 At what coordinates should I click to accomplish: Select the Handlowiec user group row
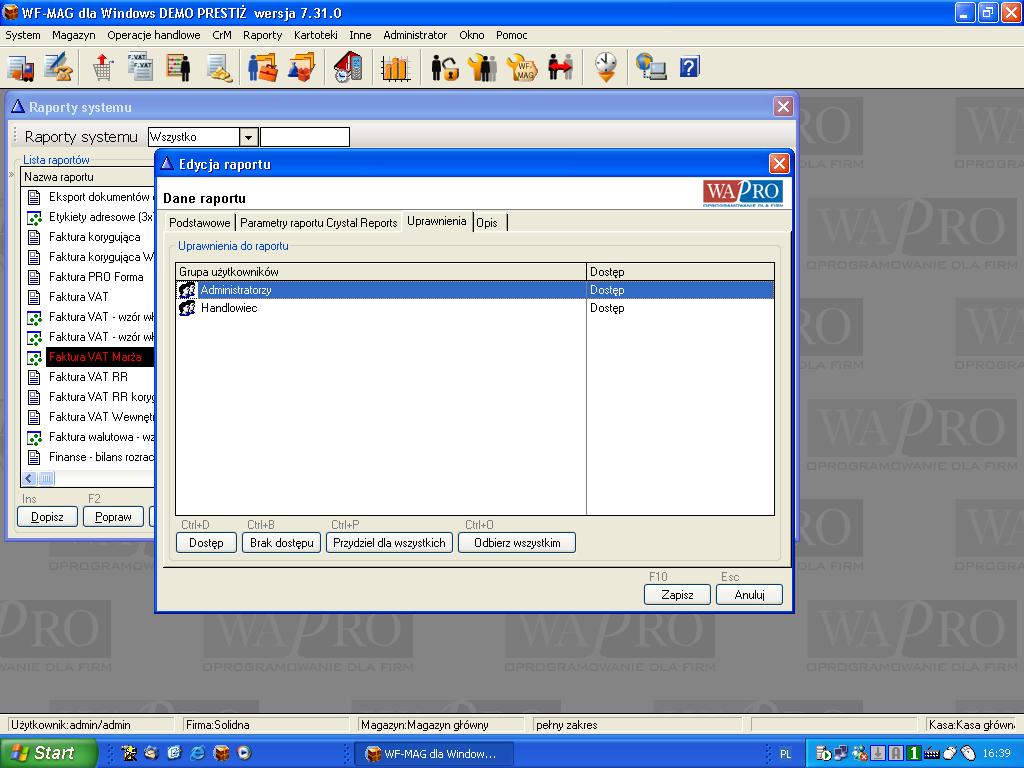pyautogui.click(x=229, y=308)
